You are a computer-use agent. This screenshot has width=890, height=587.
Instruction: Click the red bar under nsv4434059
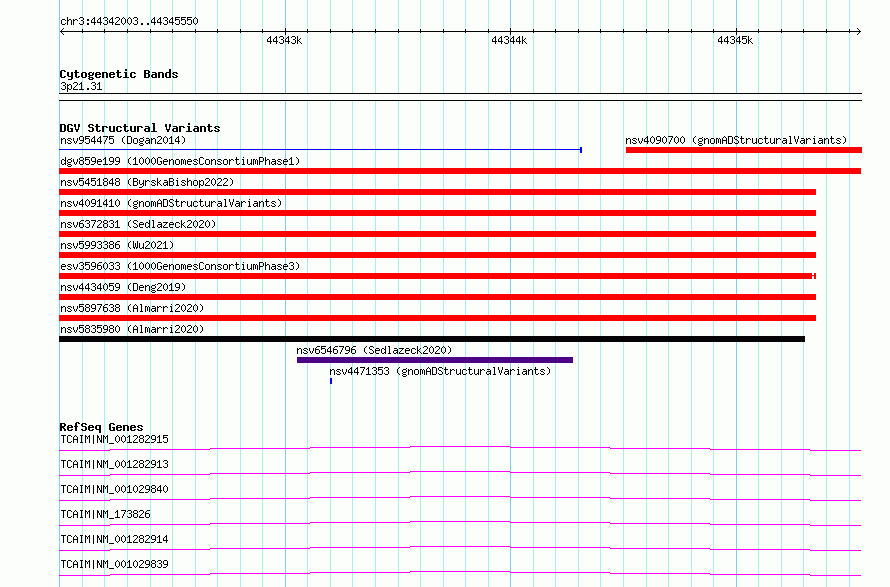click(438, 297)
